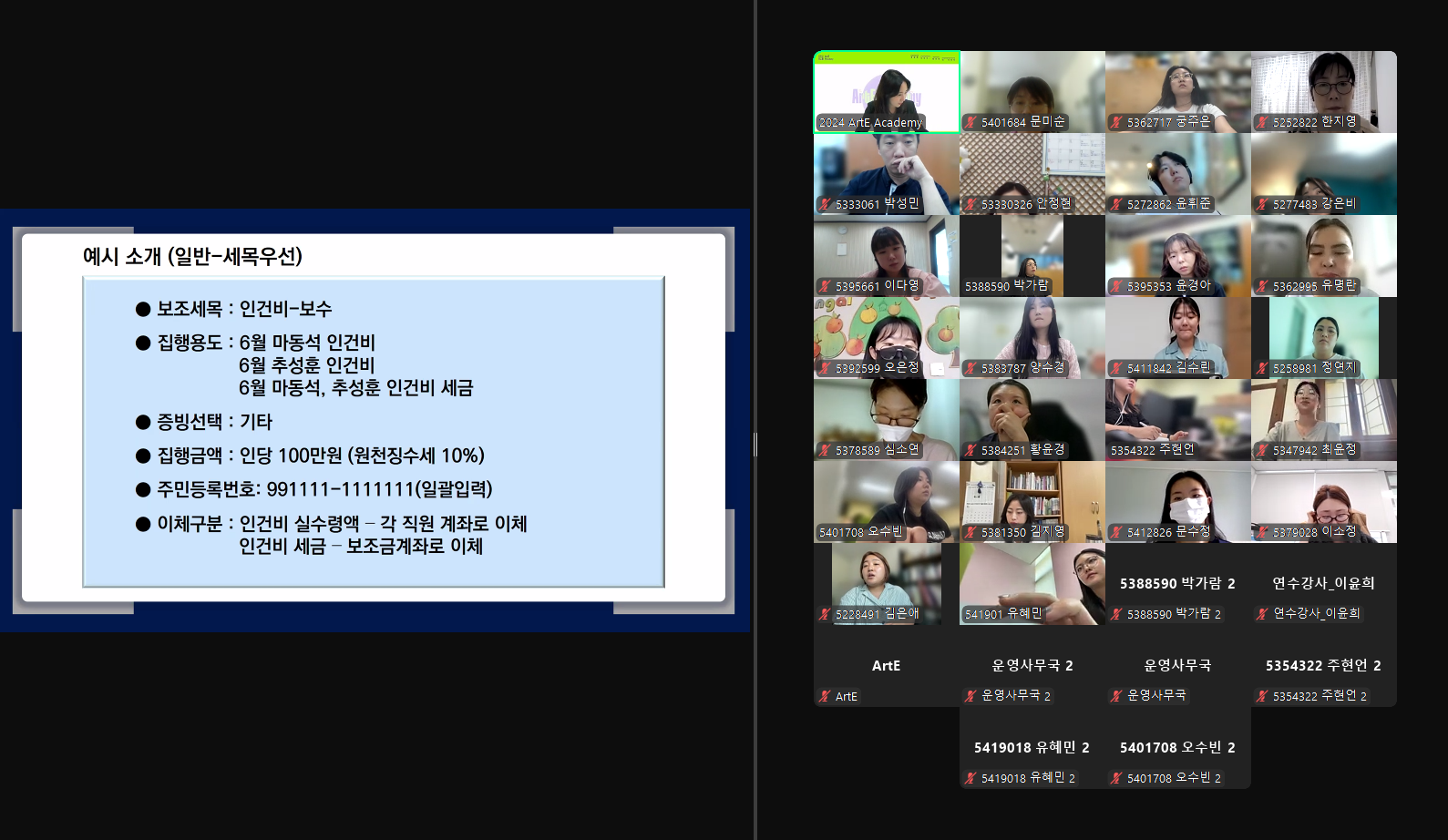The image size is (1448, 840).
Task: Click the bold 5354322 주현언 2 name
Action: click(1324, 665)
